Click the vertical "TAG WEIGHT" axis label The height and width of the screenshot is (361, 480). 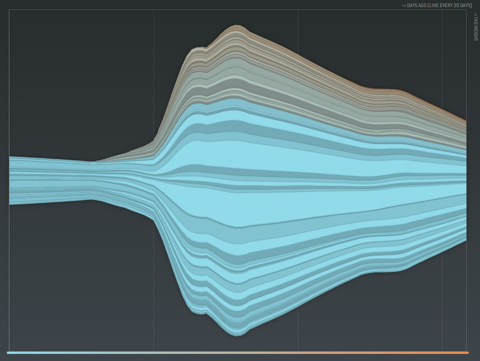tap(476, 27)
